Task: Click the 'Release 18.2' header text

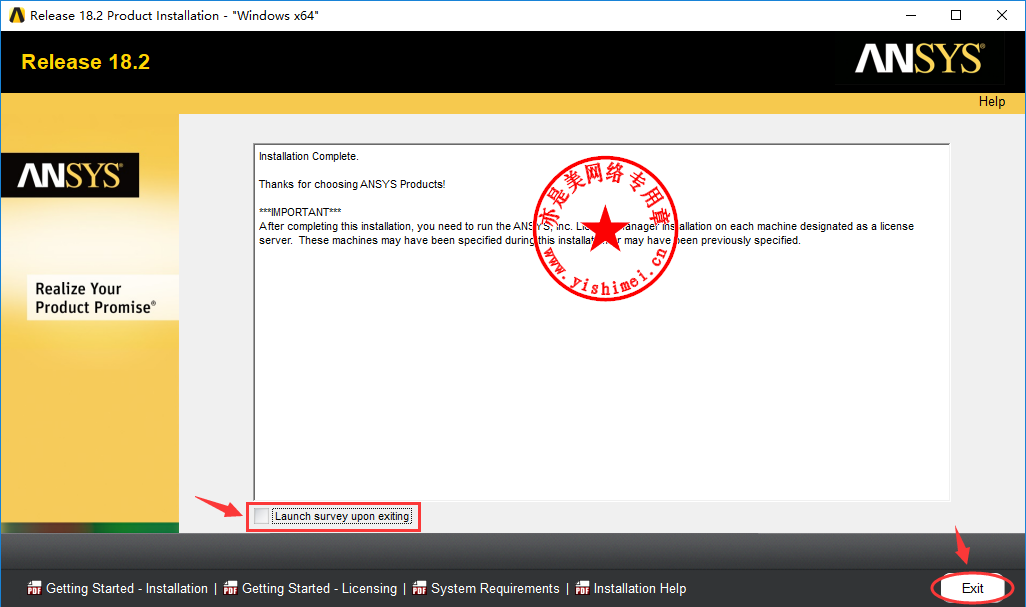Action: 86,61
